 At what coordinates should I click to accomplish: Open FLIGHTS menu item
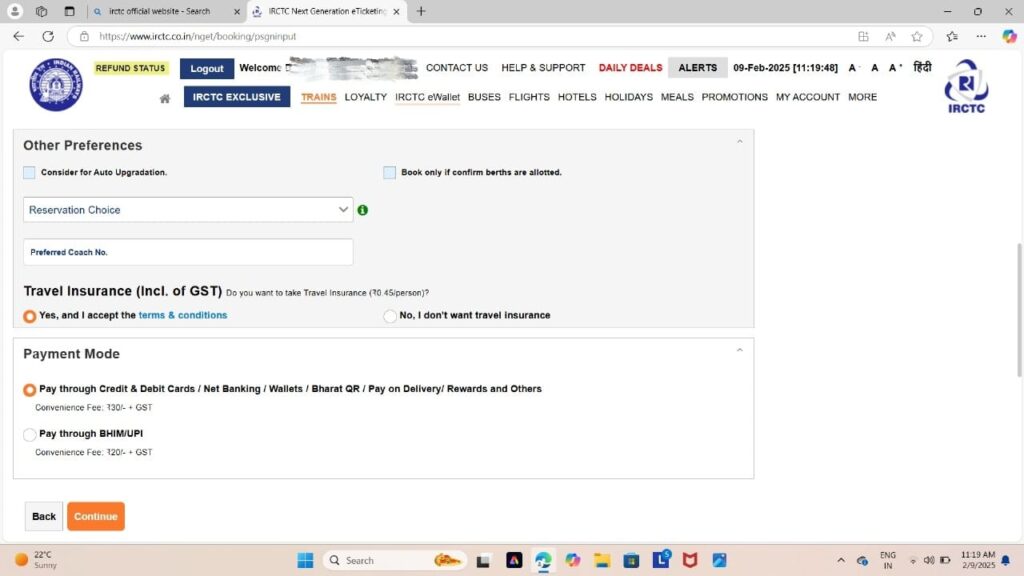point(529,97)
